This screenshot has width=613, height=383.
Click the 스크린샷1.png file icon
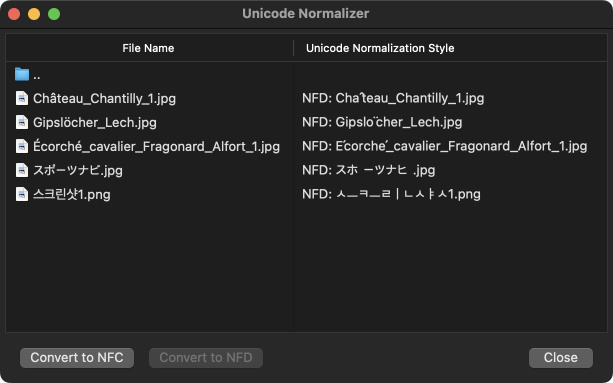coord(22,194)
